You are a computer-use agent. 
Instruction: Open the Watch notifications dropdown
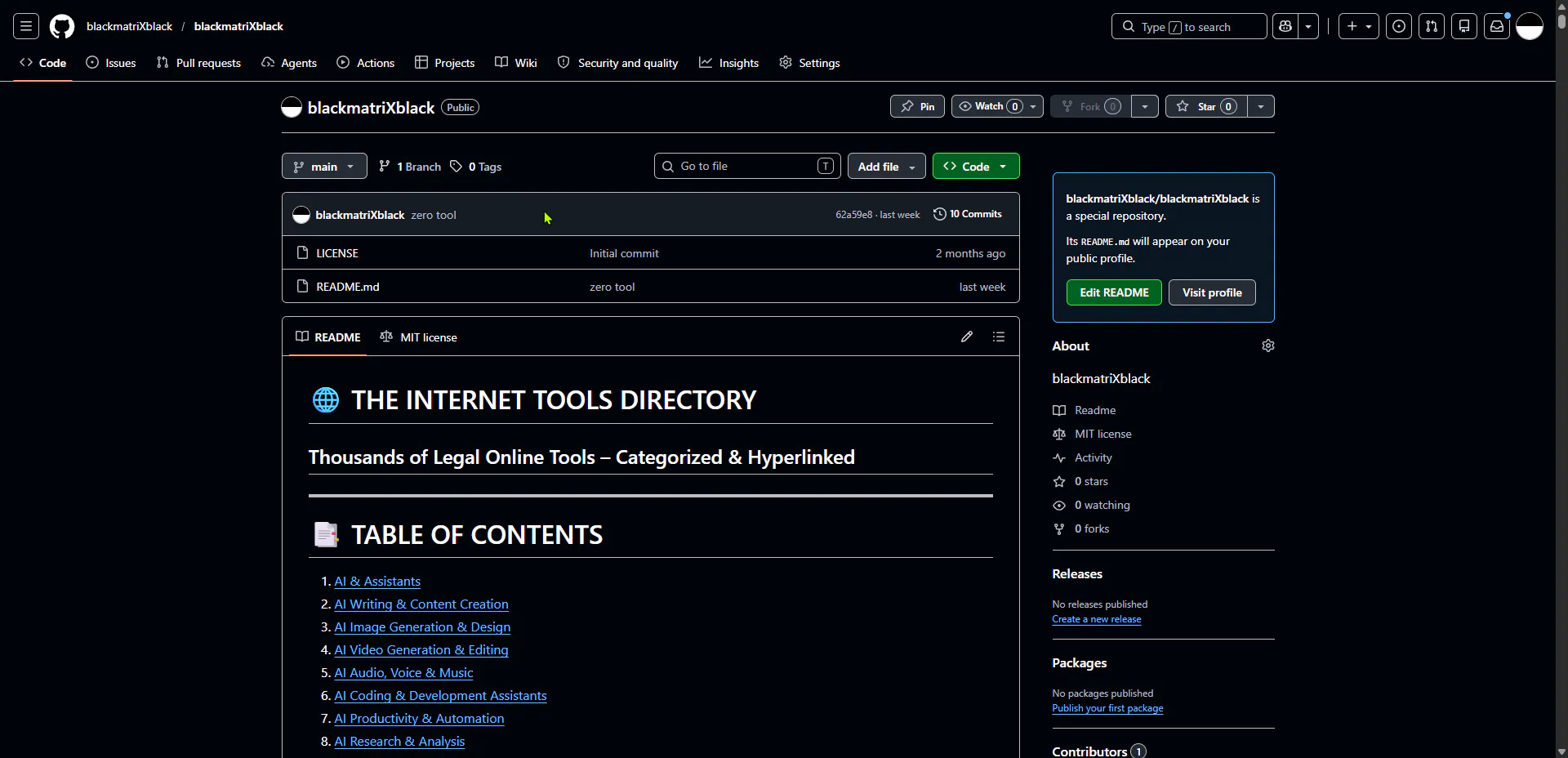click(997, 106)
